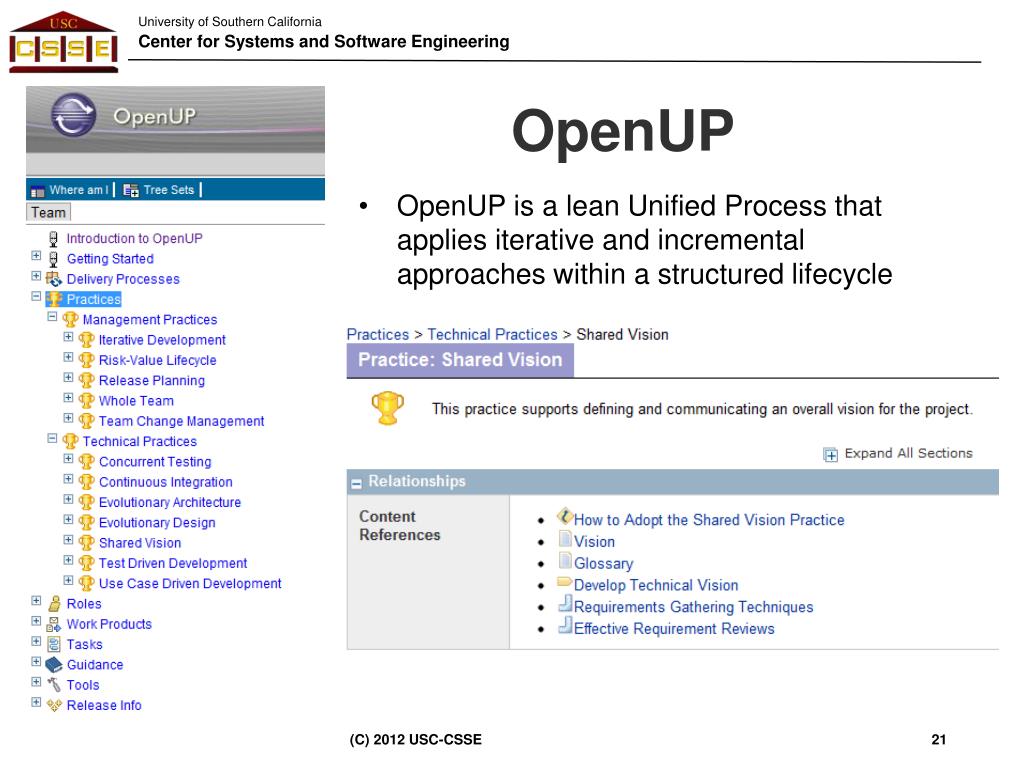Open Effective Requirement Reviews link
1024x768 pixels.
click(x=674, y=628)
